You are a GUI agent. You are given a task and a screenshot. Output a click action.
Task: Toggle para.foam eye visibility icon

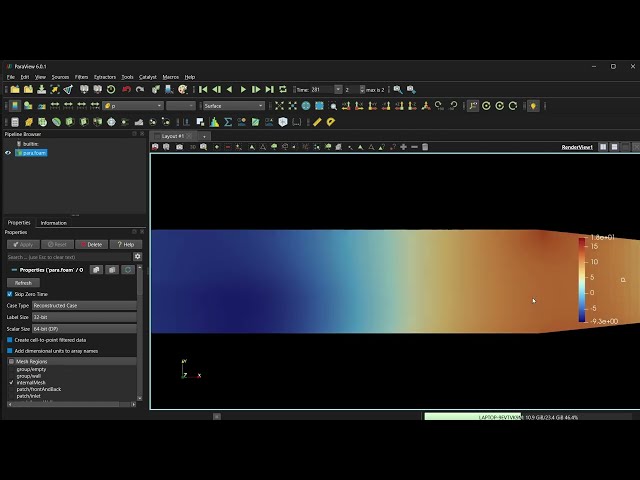8,153
